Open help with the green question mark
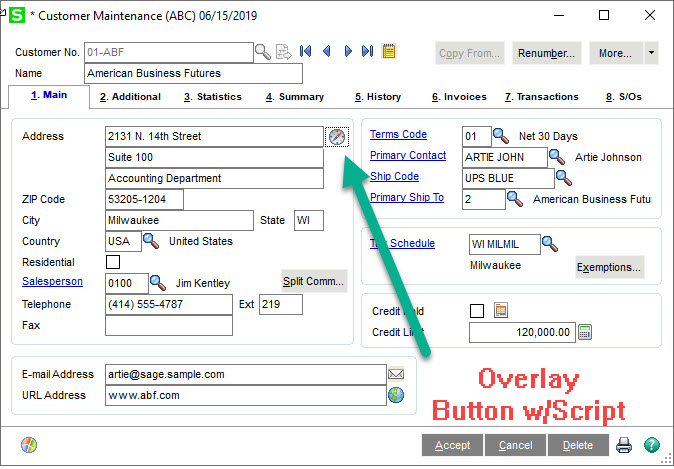This screenshot has width=674, height=469. (x=652, y=445)
